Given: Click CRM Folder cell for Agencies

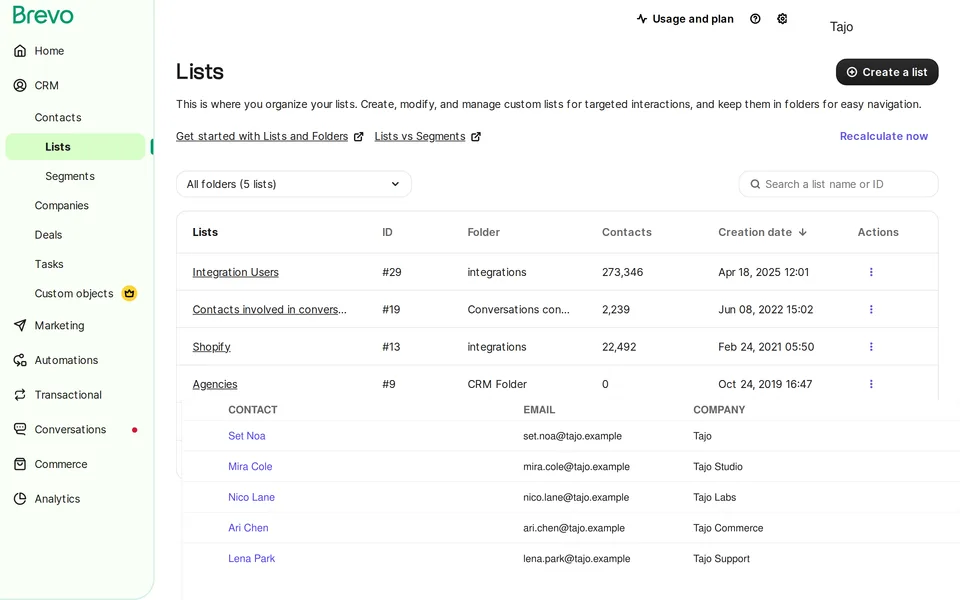Looking at the screenshot, I should (497, 384).
